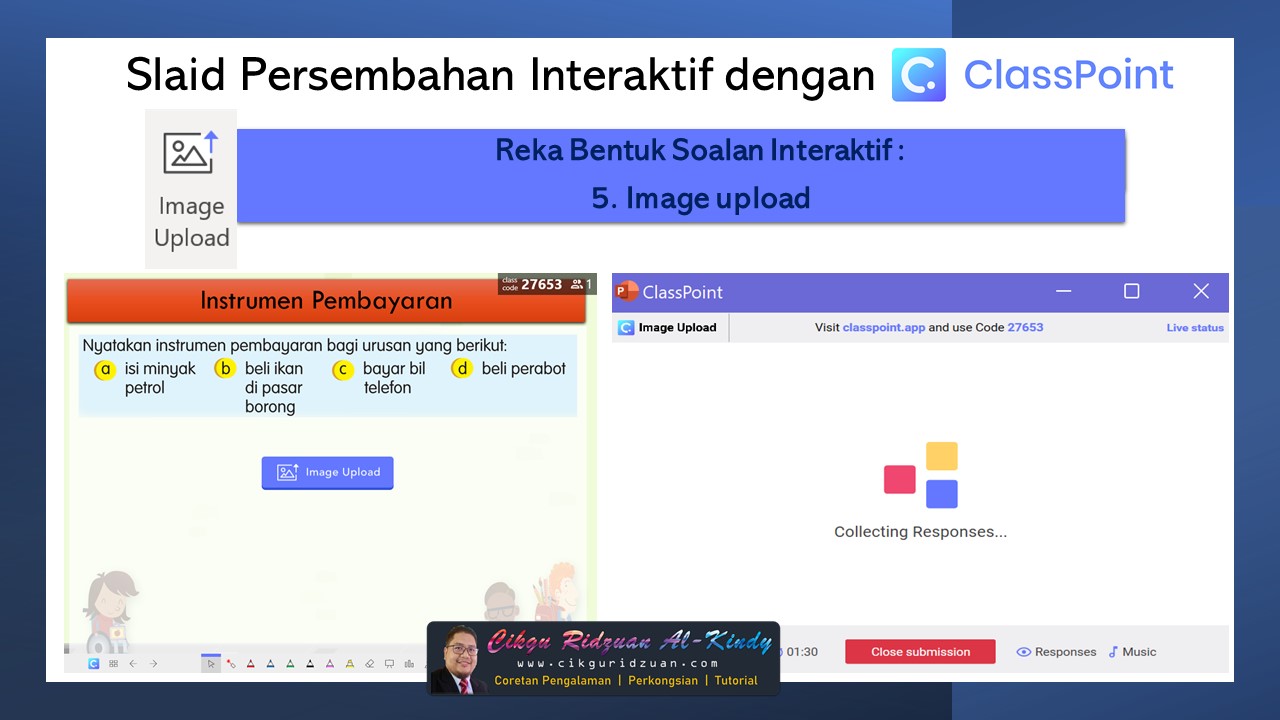Check Live status link
This screenshot has width=1280, height=720.
[1194, 327]
